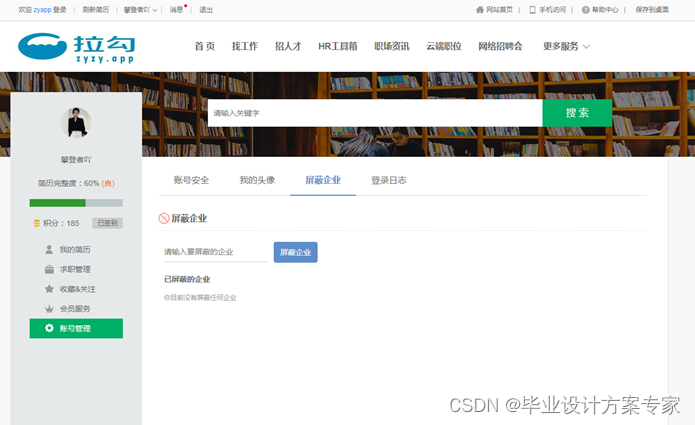
Task: Click the 已签到 check-in button
Action: click(x=107, y=223)
